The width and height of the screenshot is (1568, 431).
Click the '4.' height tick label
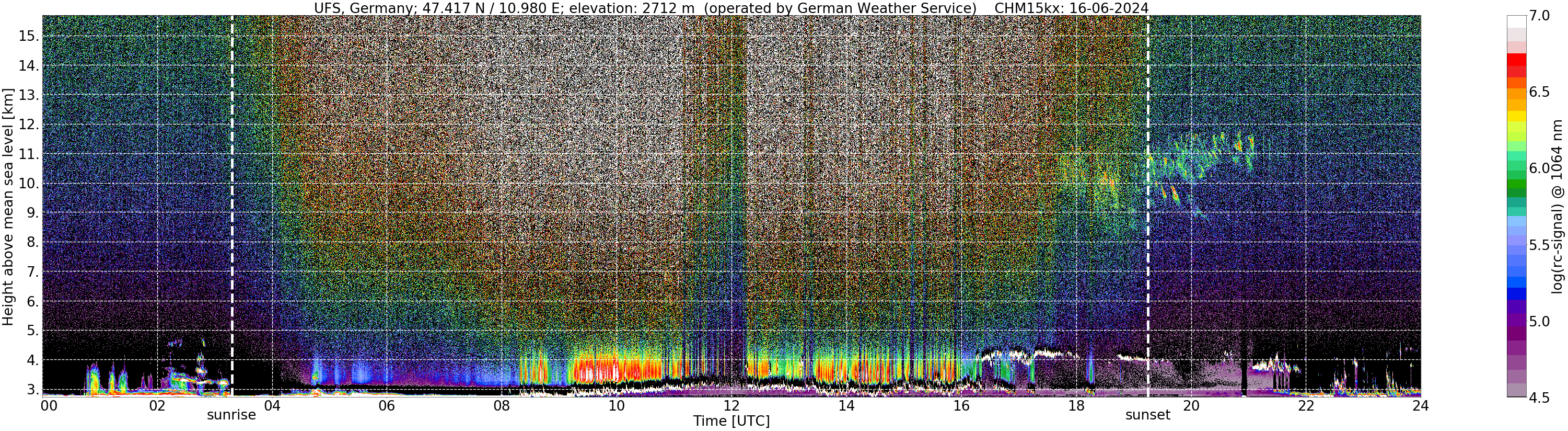[x=32, y=360]
